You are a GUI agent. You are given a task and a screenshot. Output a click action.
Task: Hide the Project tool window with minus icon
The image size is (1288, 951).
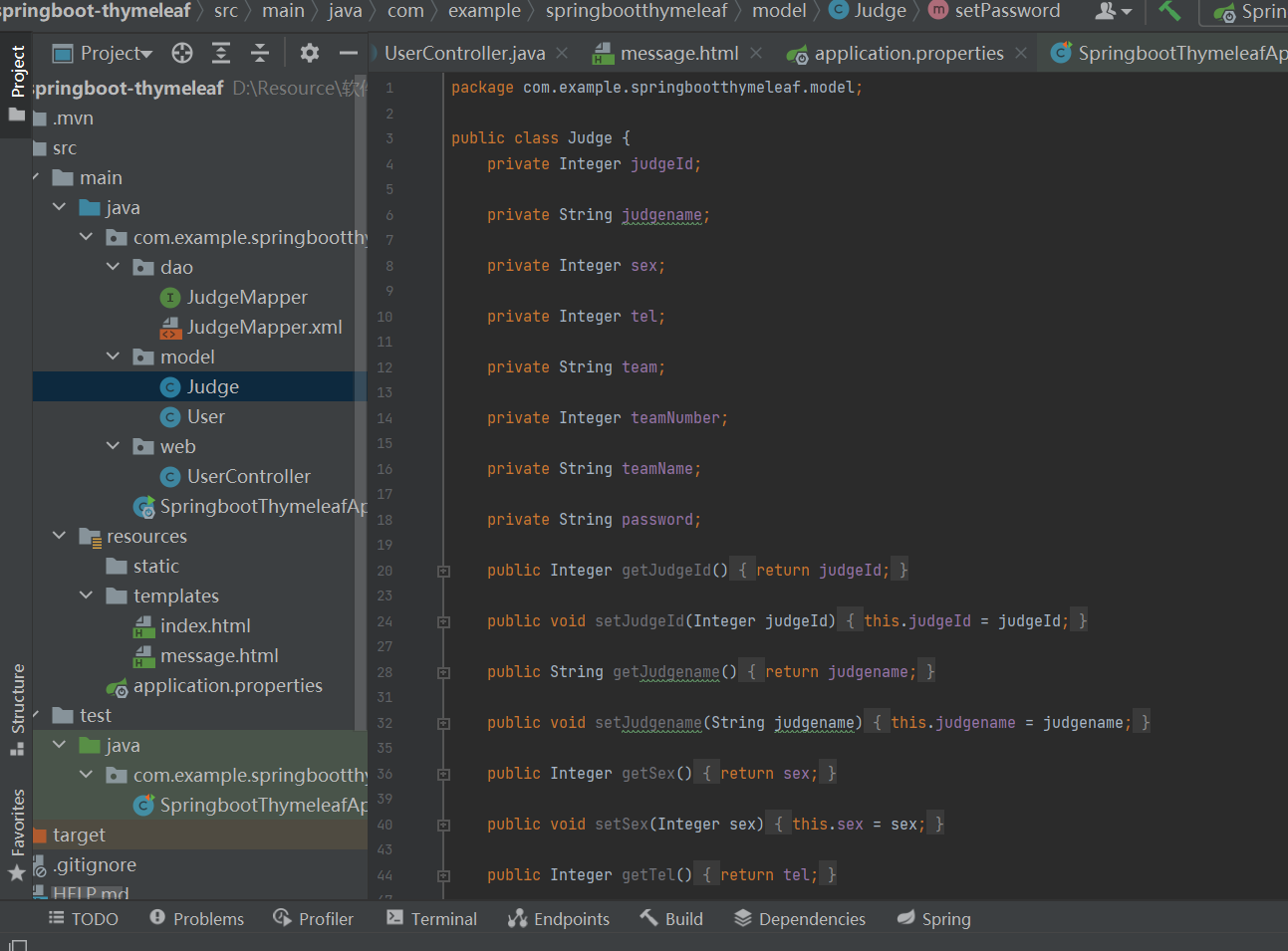tap(348, 53)
